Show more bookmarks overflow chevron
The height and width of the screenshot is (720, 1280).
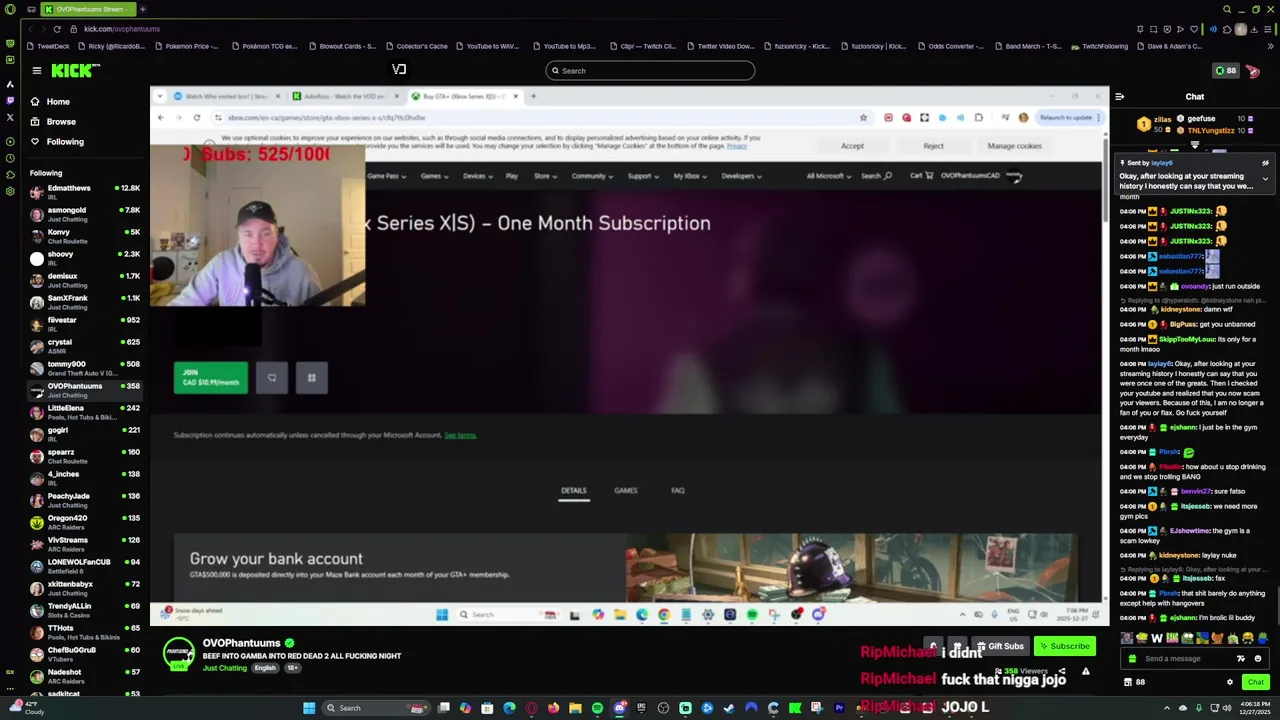click(1272, 46)
